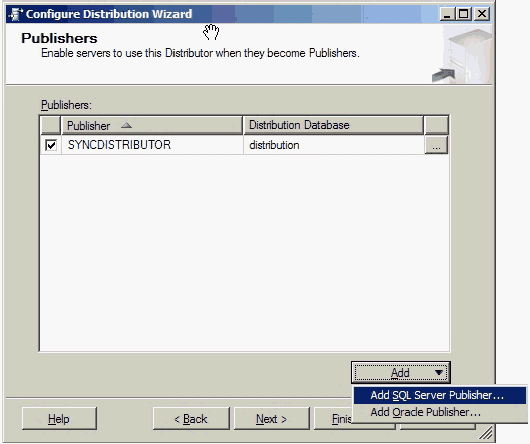Click the blank checkbox column header

(x=50, y=125)
